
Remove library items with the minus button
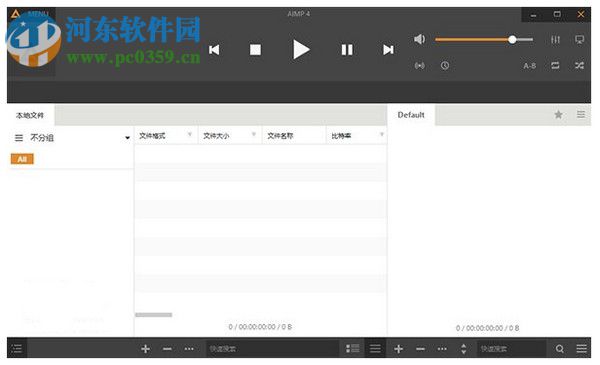[167, 349]
